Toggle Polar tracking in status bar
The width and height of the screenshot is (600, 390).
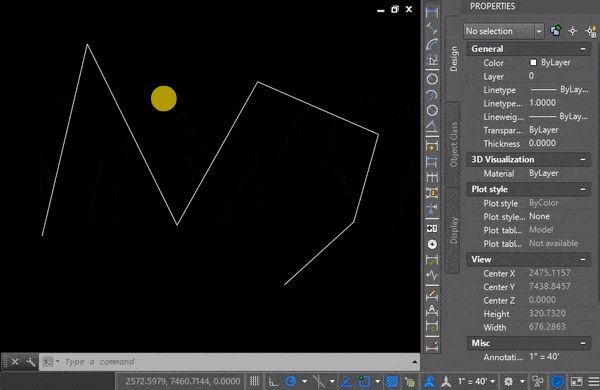point(291,381)
